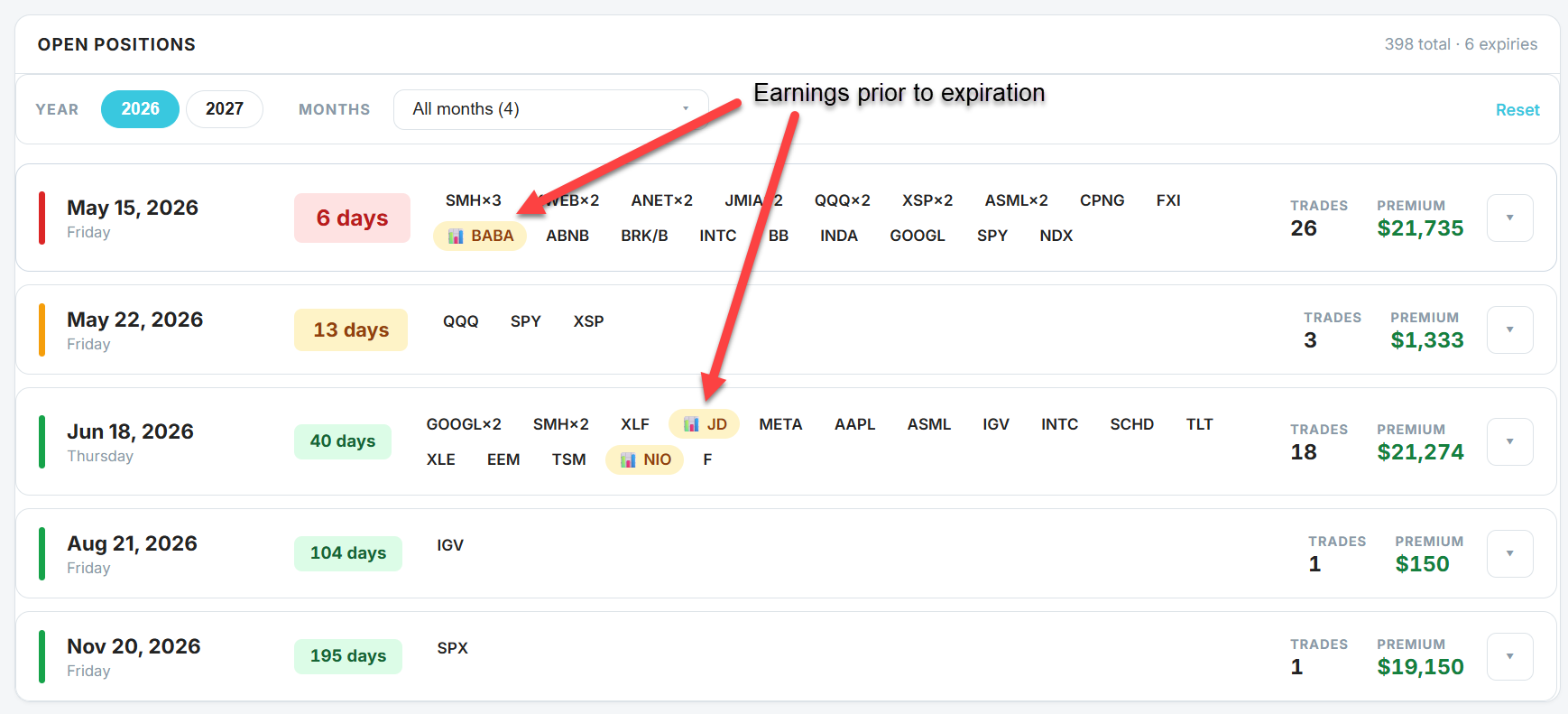Expand the Aug 21, 2026 expiry row
The height and width of the screenshot is (714, 1568).
[1509, 553]
